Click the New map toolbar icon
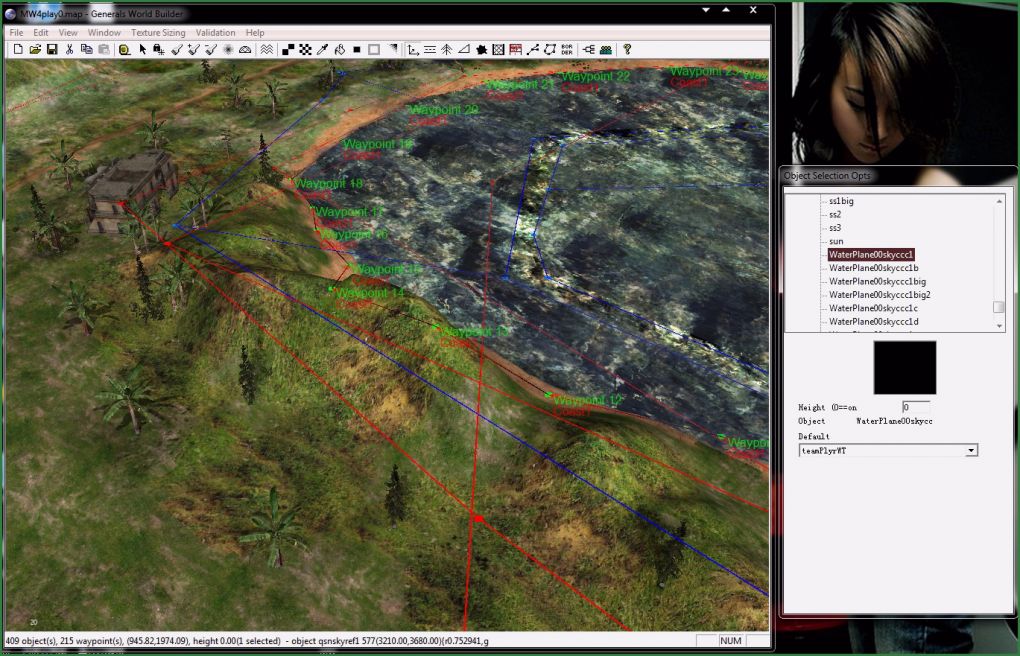The width and height of the screenshot is (1020, 656). 17,49
